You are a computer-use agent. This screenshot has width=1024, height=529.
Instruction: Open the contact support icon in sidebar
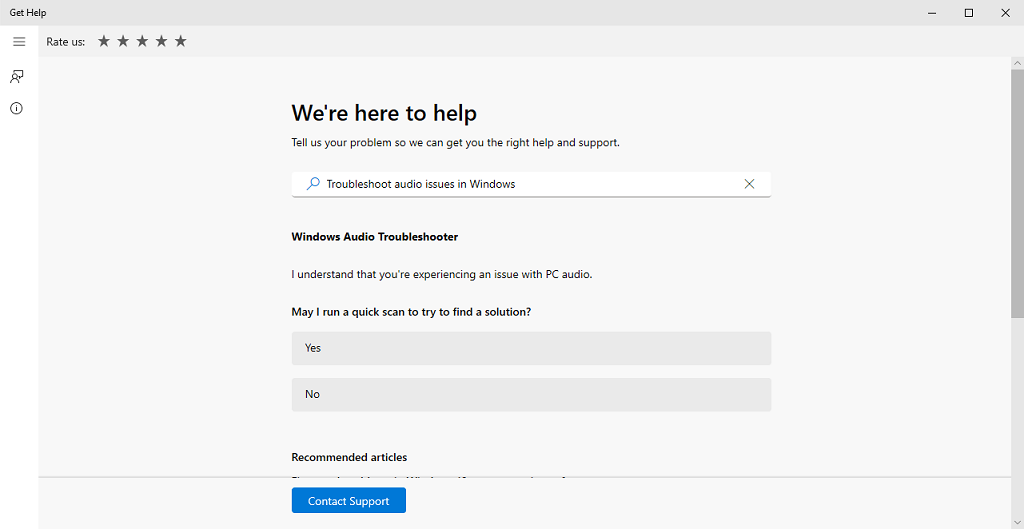tap(17, 76)
